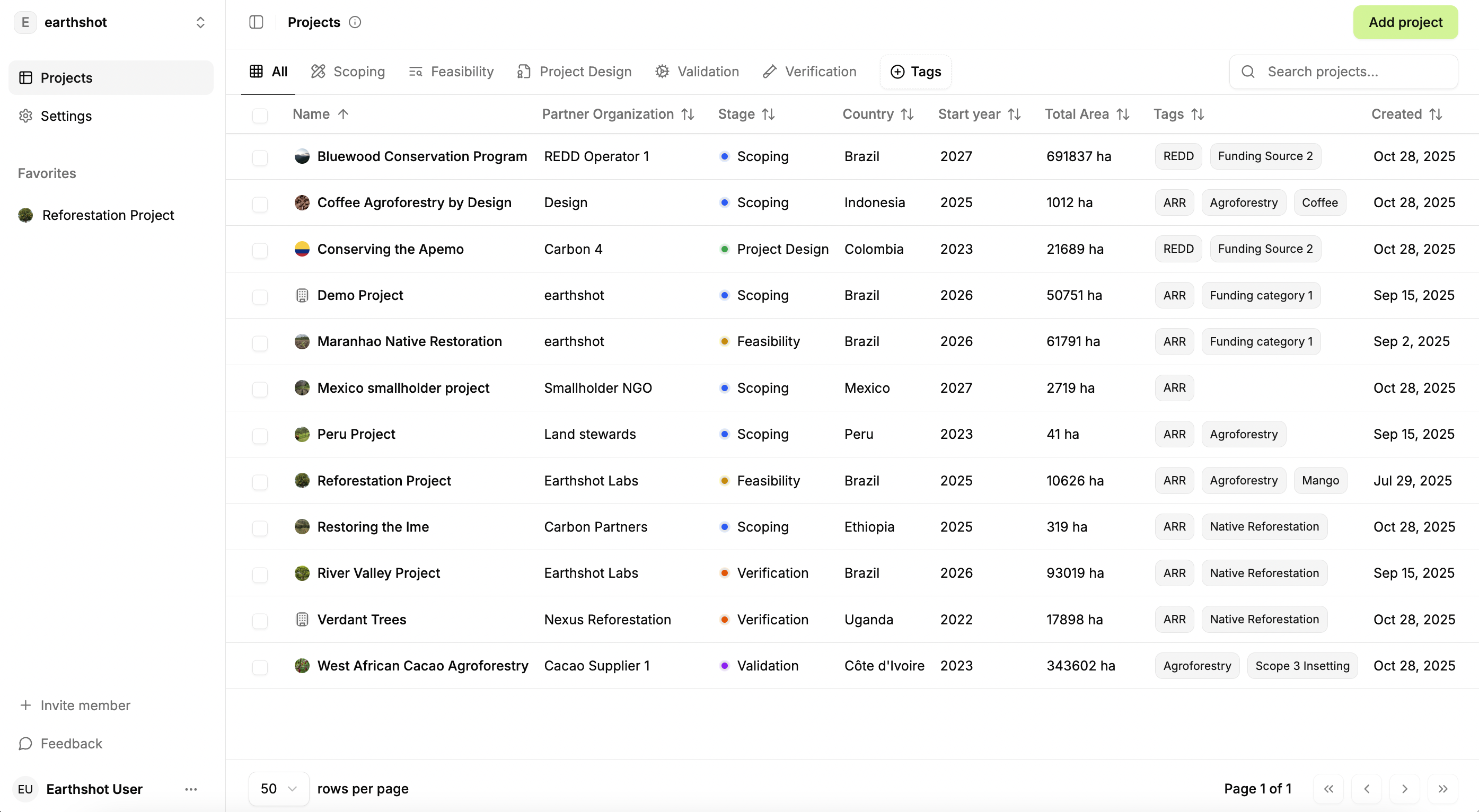The height and width of the screenshot is (812, 1479).
Task: Switch to the Verification tab
Action: (x=809, y=72)
